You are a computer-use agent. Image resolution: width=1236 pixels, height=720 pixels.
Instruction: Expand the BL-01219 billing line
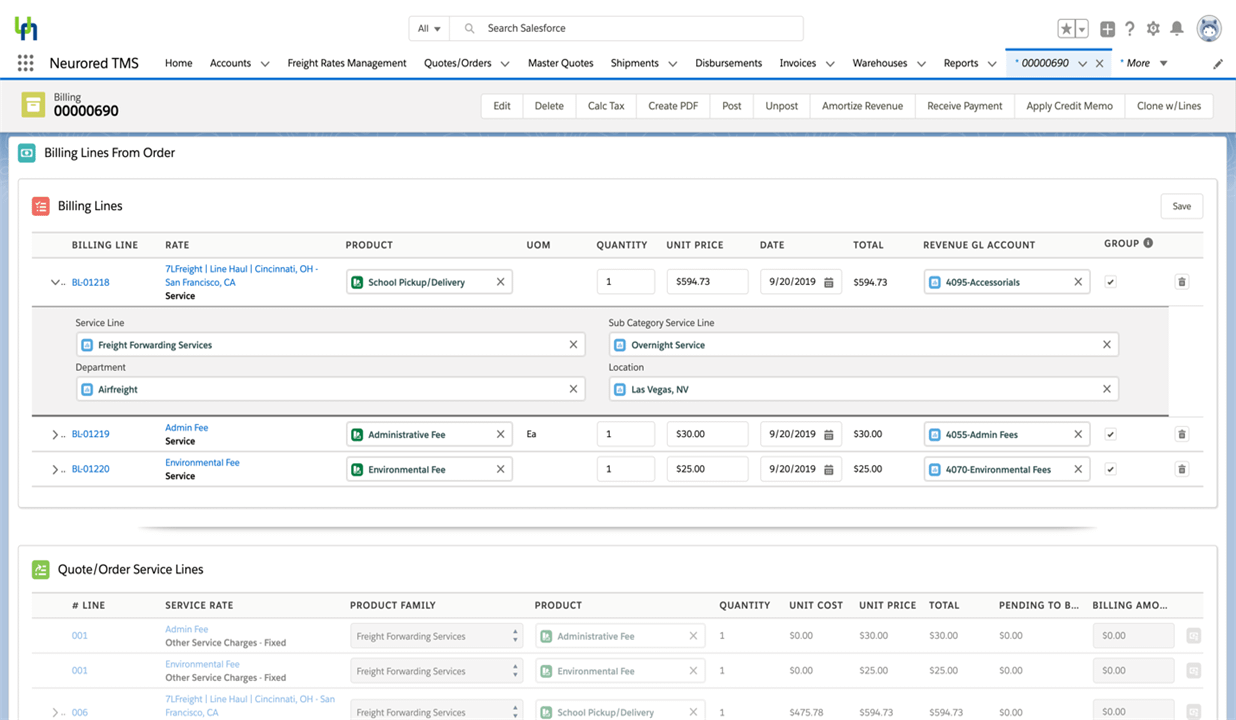[x=56, y=434]
